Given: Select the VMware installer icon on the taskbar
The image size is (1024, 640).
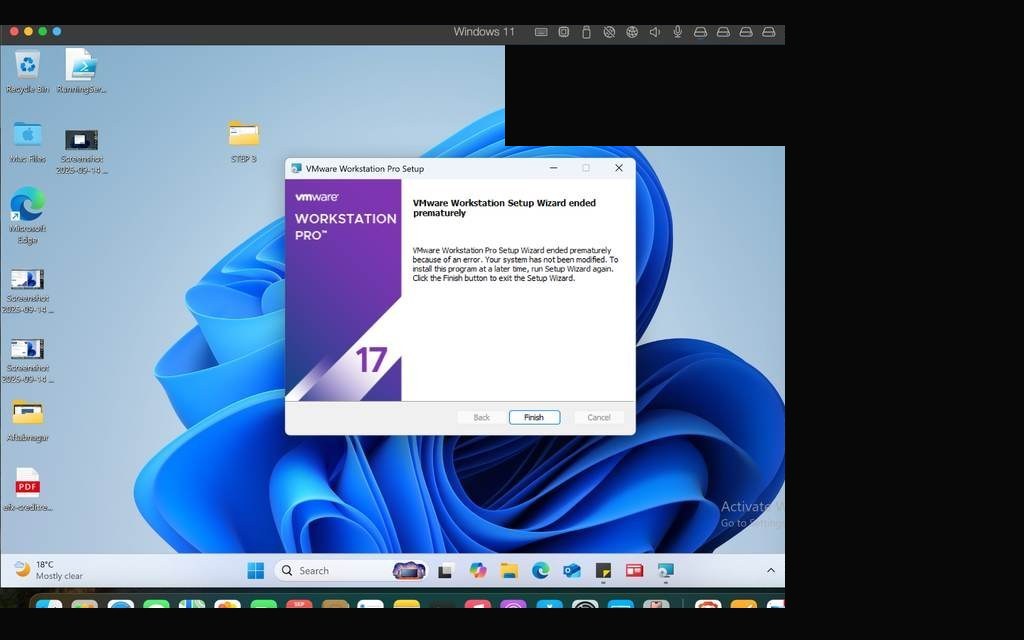Looking at the screenshot, I should pos(665,571).
